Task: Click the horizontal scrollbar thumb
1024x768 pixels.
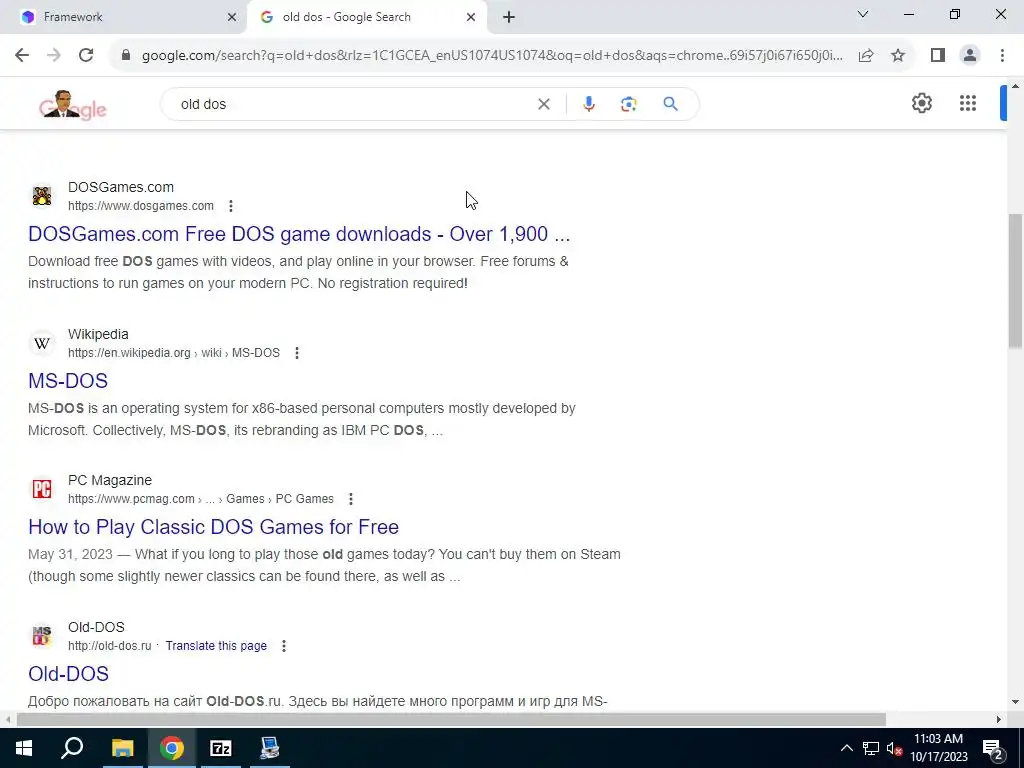Action: pos(451,720)
